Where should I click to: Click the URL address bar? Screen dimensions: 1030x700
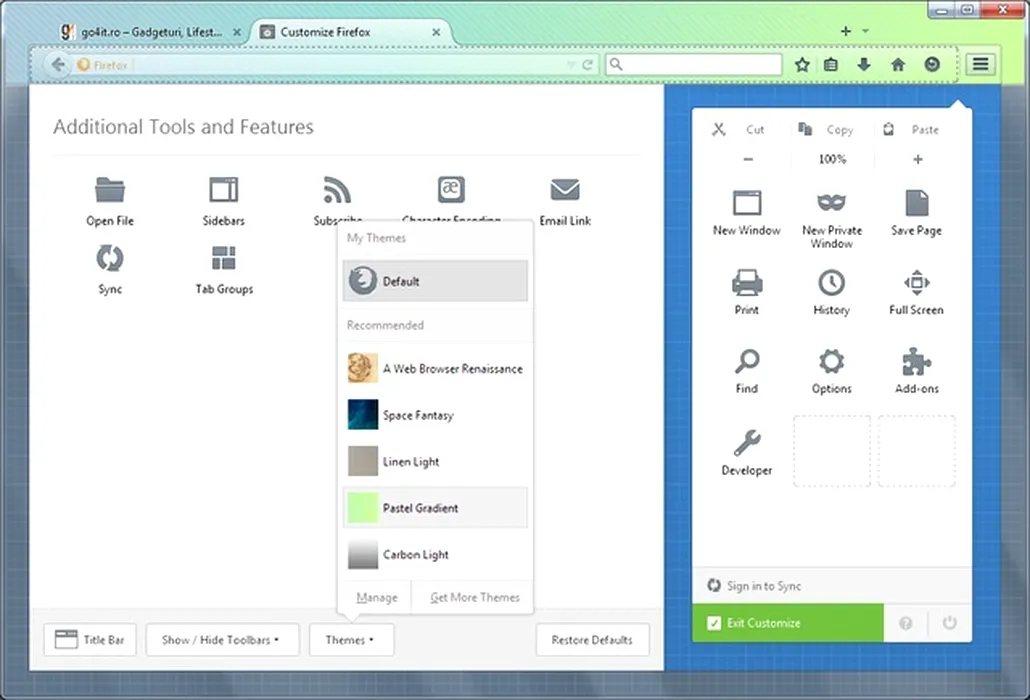335,64
